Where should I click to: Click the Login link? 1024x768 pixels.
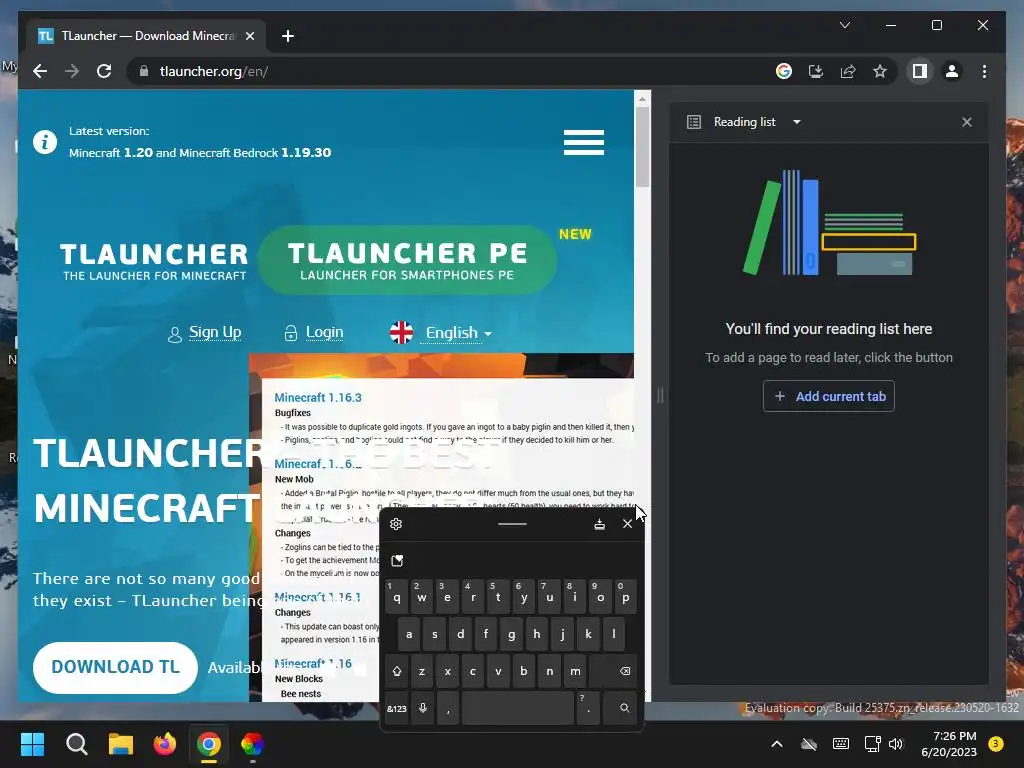tap(325, 332)
